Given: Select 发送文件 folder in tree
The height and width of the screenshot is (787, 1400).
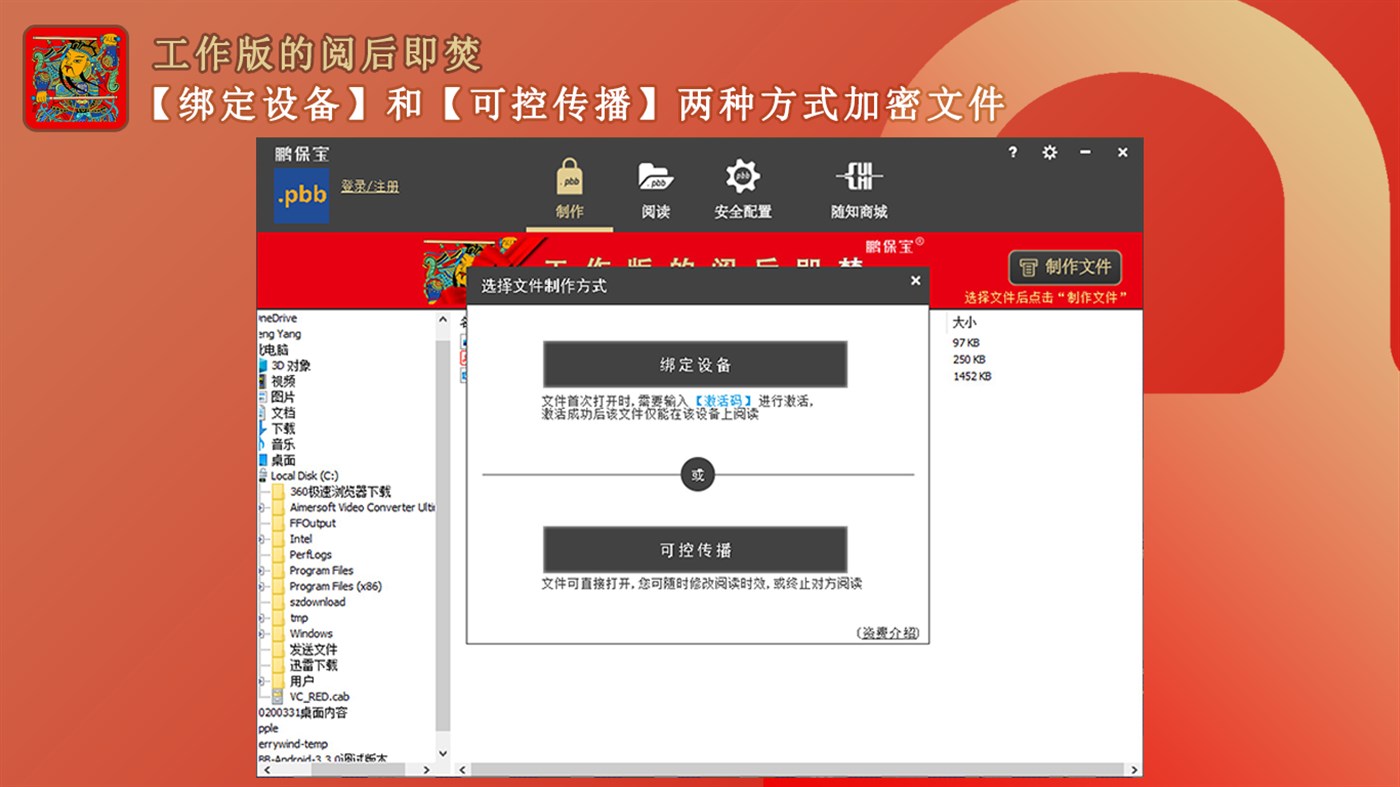Looking at the screenshot, I should point(305,649).
